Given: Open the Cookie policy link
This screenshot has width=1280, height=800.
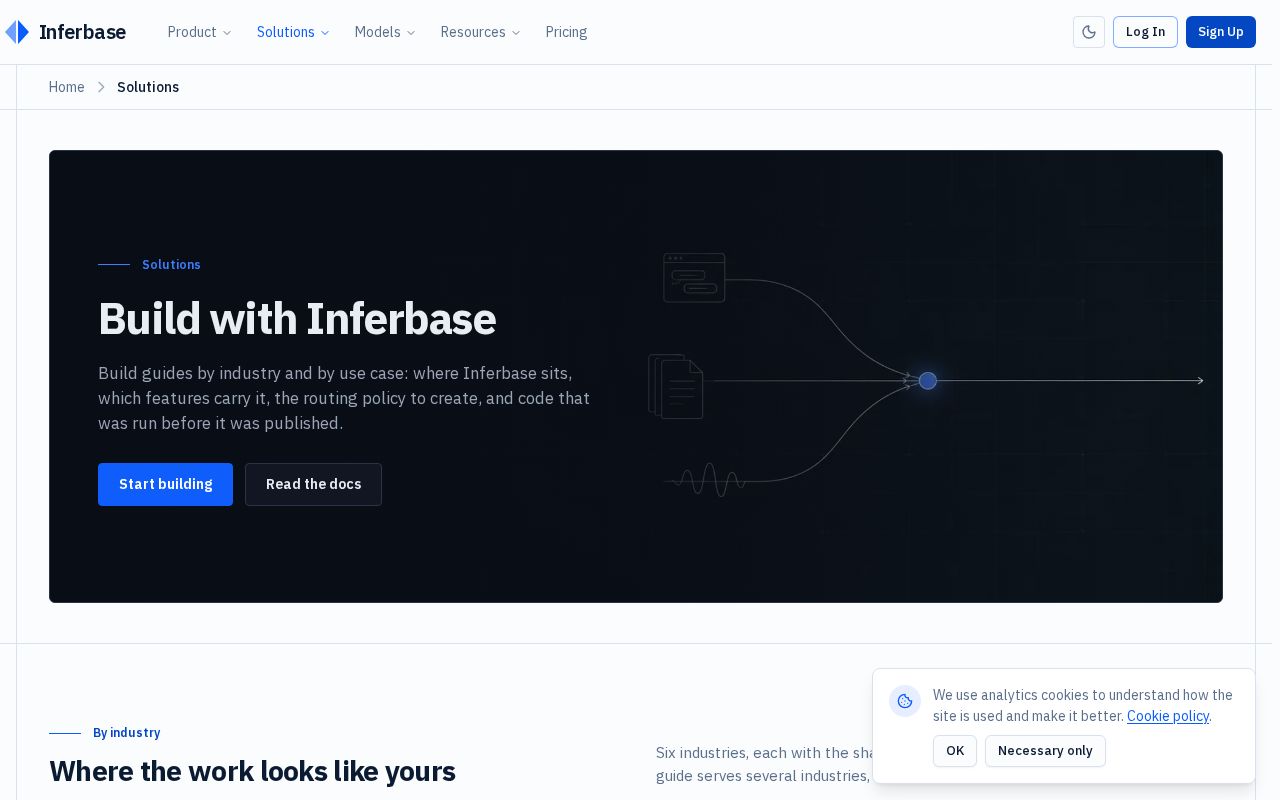Looking at the screenshot, I should [1168, 716].
